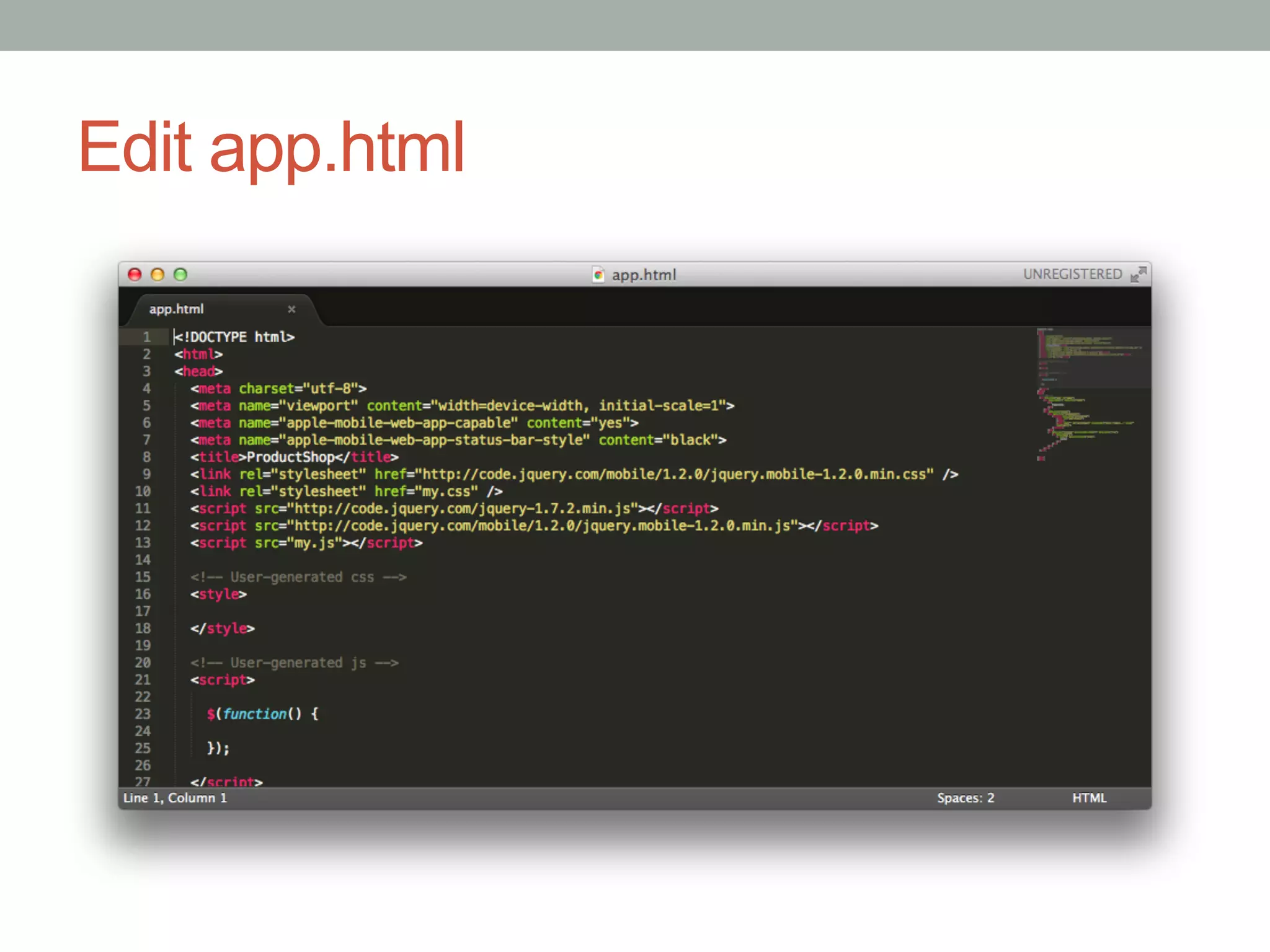1270x952 pixels.
Task: Click the app.html window title text
Action: (x=644, y=275)
